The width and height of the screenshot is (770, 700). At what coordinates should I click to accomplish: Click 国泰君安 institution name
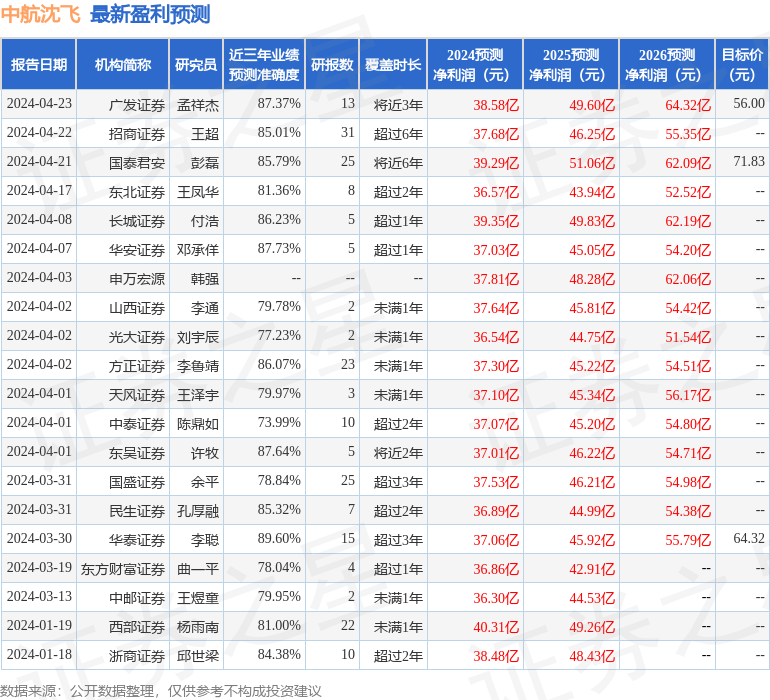137,163
